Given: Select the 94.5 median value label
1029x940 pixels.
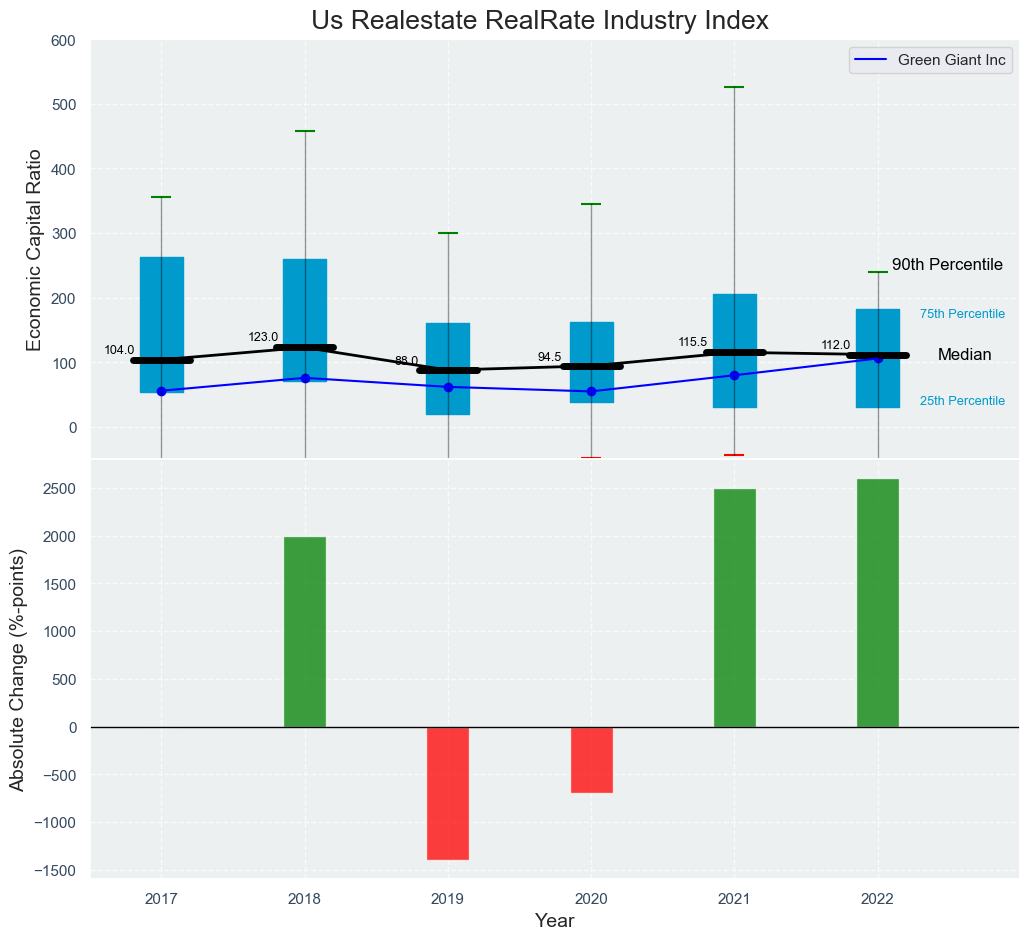Looking at the screenshot, I should (549, 358).
